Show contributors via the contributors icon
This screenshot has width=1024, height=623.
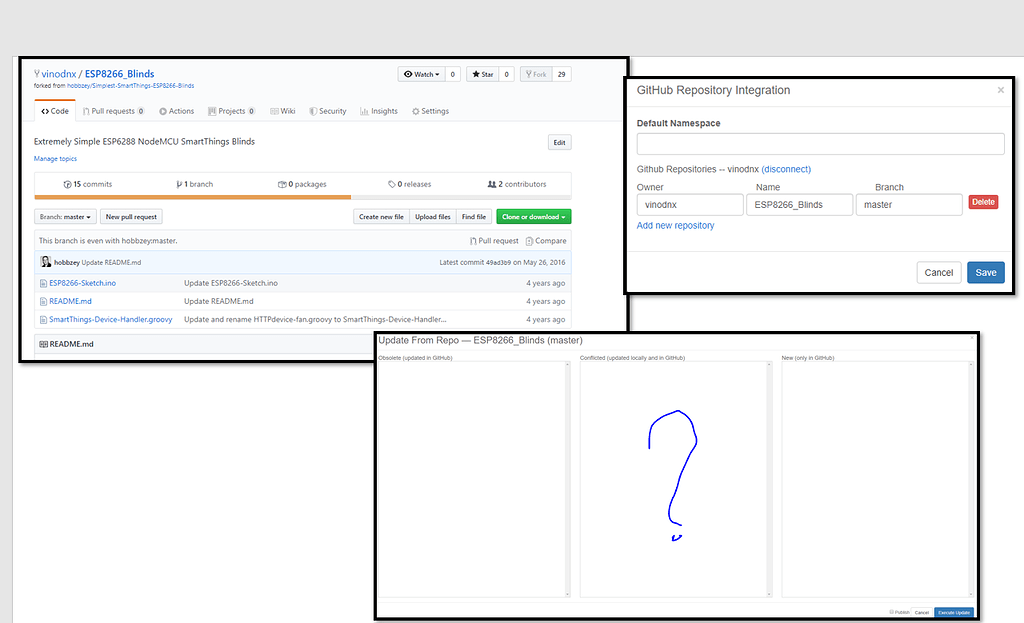490,184
